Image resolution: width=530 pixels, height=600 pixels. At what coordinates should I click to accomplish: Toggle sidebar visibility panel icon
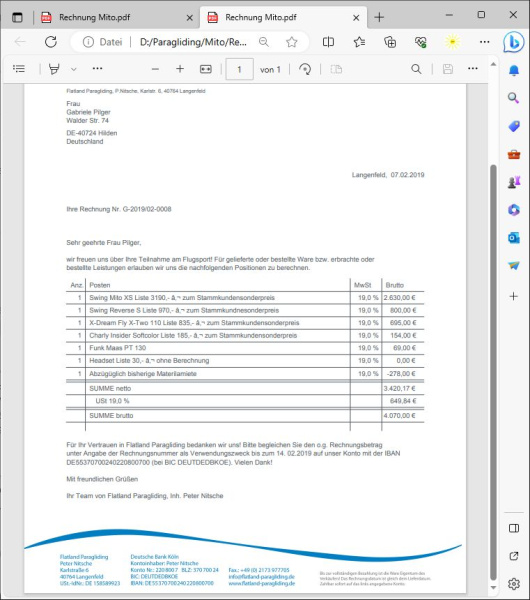[514, 528]
